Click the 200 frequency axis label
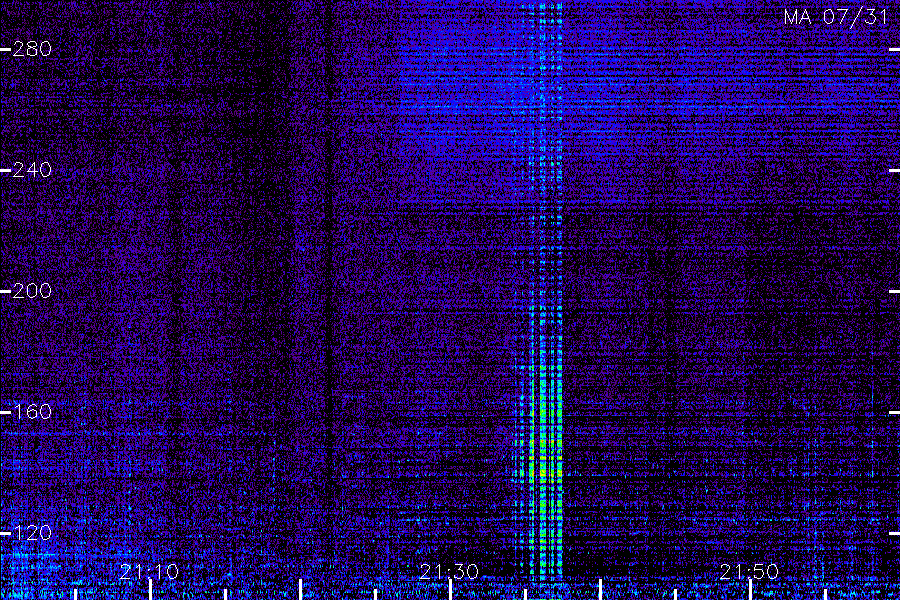 point(32,291)
